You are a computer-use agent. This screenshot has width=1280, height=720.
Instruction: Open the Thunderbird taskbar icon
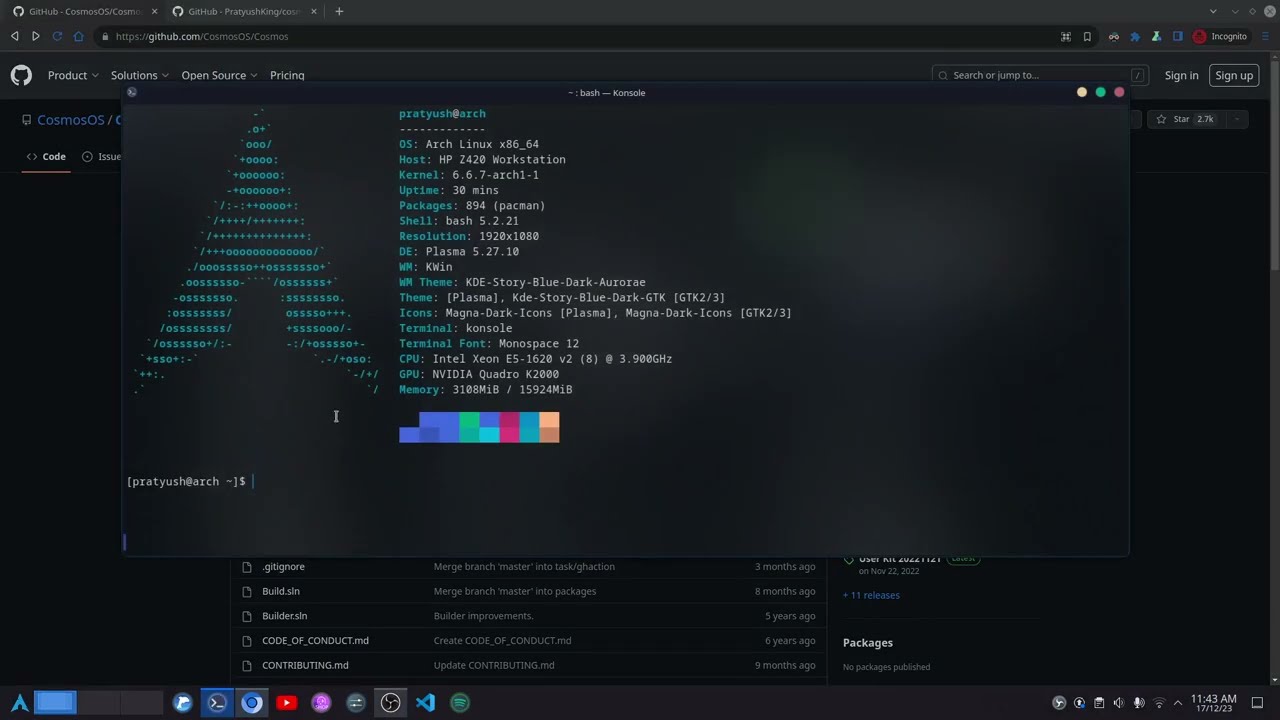point(183,702)
